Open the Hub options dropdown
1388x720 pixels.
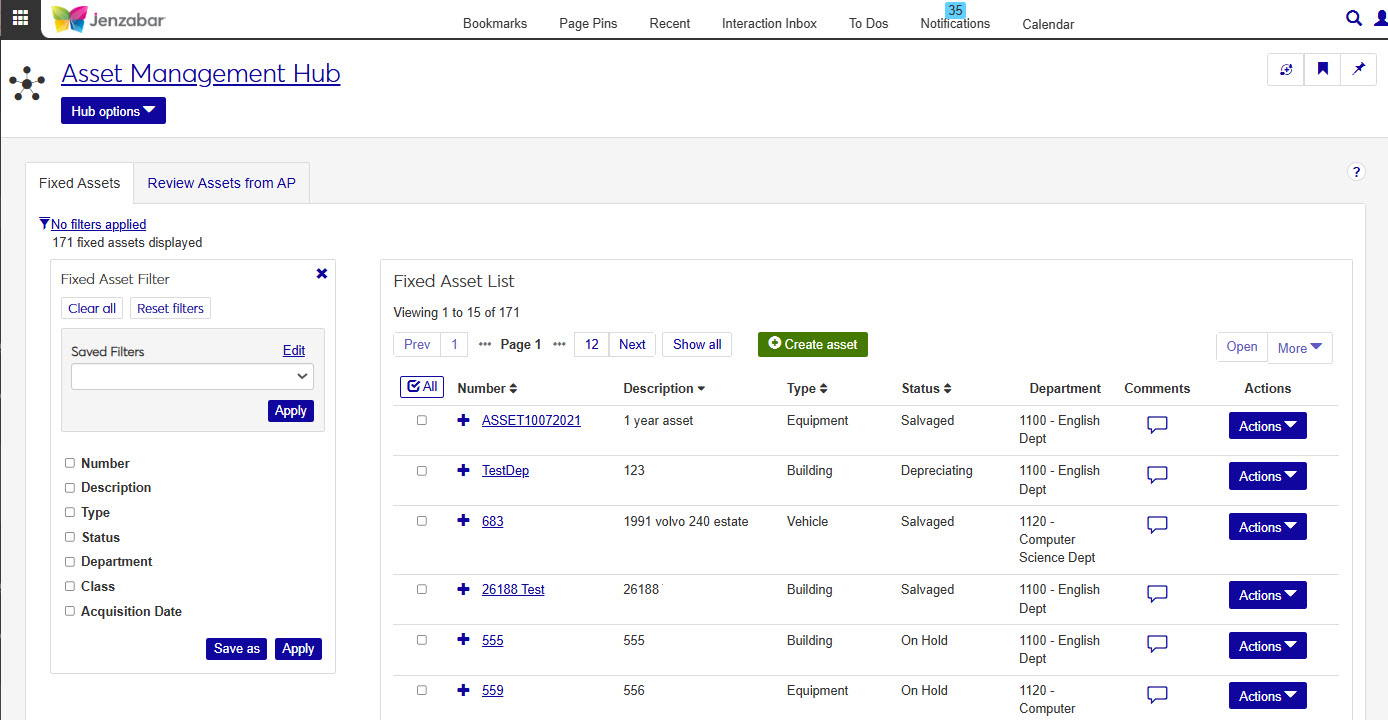tap(113, 111)
